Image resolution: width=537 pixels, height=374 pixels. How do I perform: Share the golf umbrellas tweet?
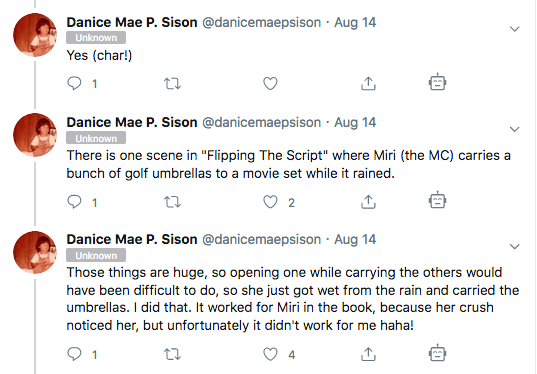click(368, 202)
